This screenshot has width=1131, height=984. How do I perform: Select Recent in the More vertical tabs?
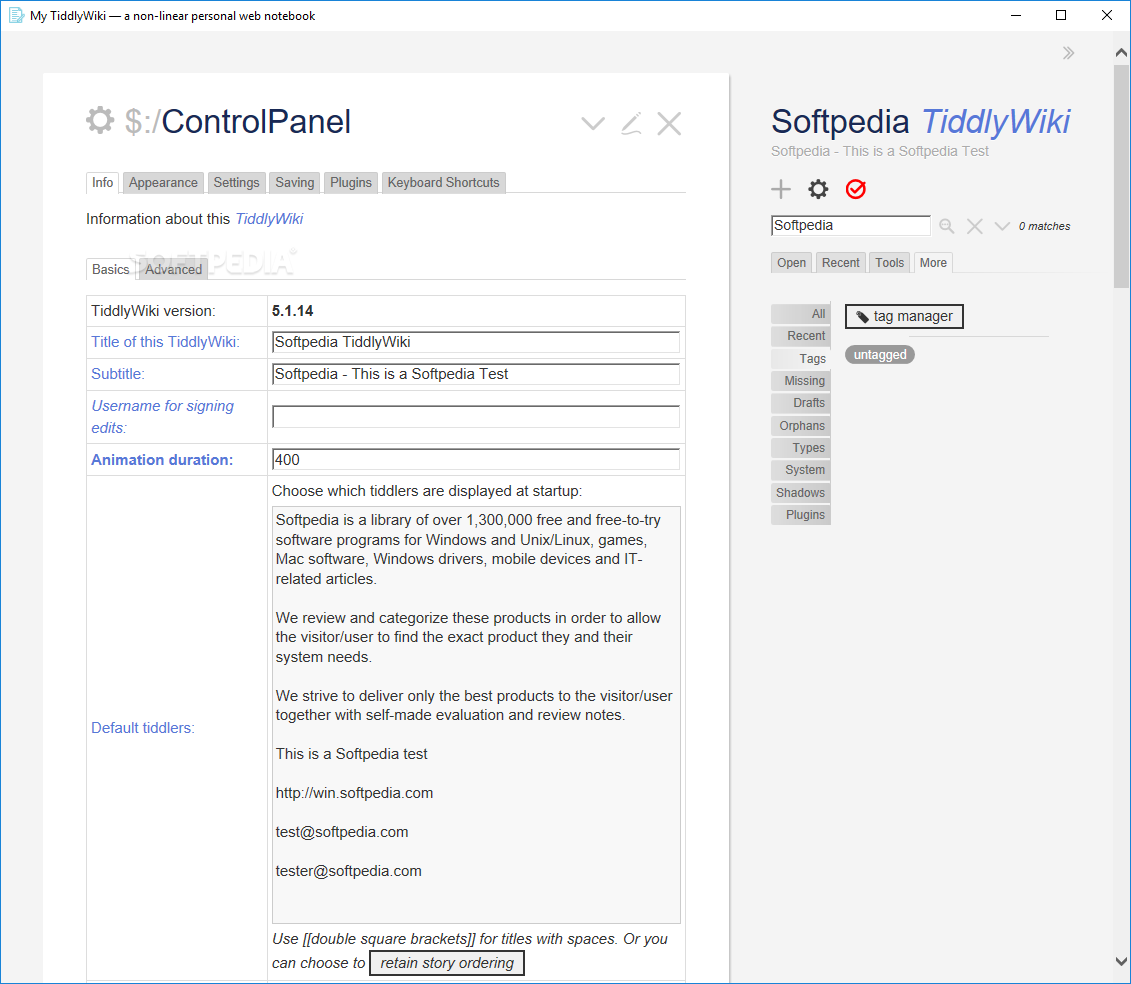[x=801, y=336]
